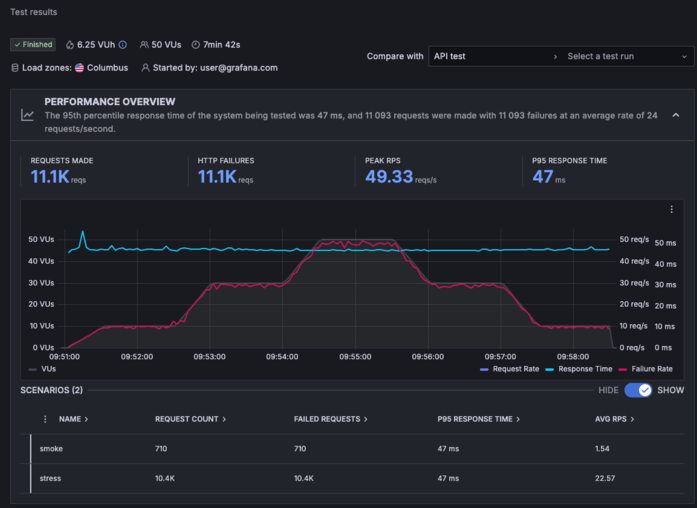Screen dimensions: 697x508
Task: Click the 6.25 VUh value
Action: pyautogui.click(x=96, y=45)
